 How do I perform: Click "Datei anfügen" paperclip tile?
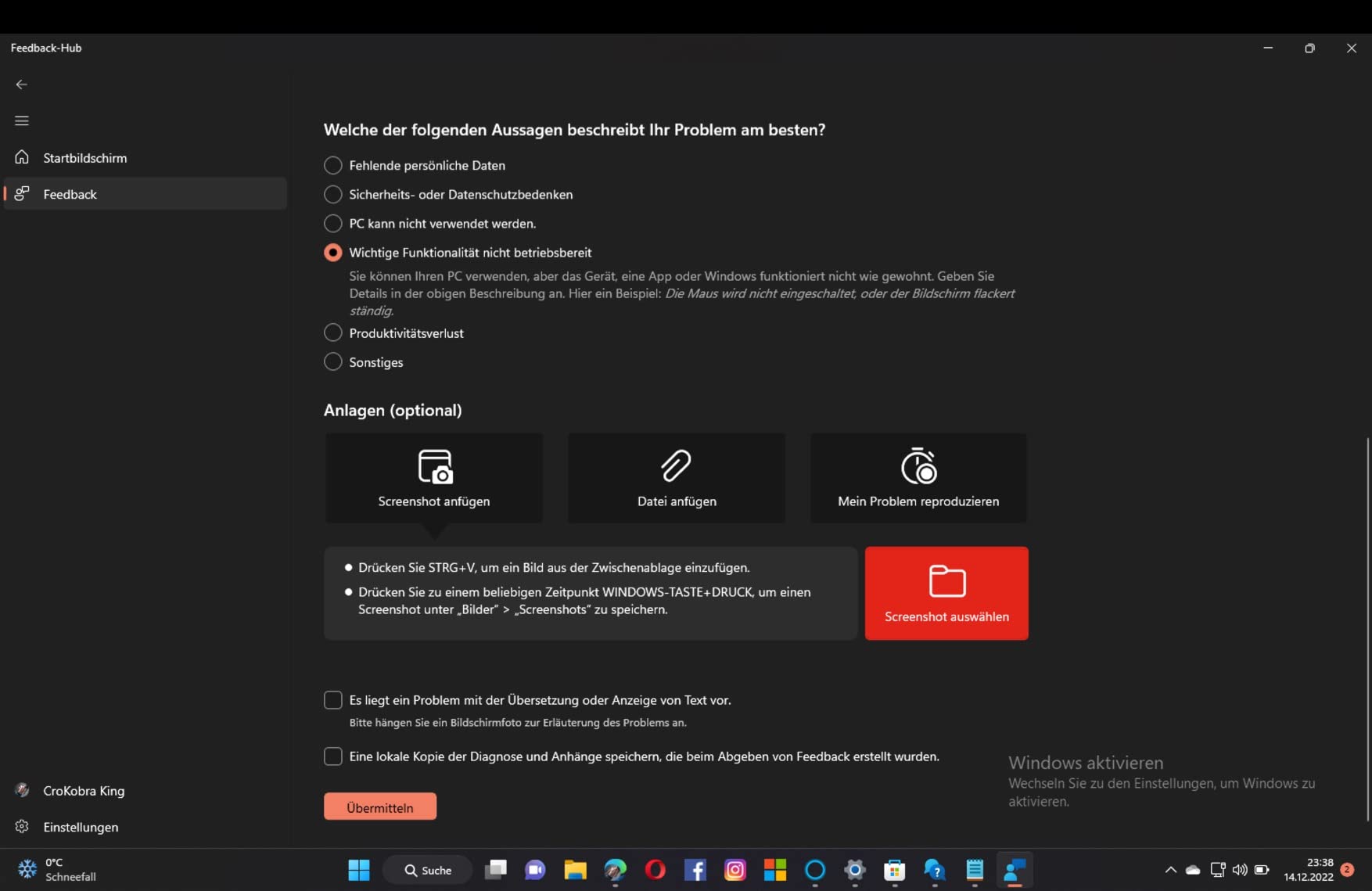click(677, 478)
